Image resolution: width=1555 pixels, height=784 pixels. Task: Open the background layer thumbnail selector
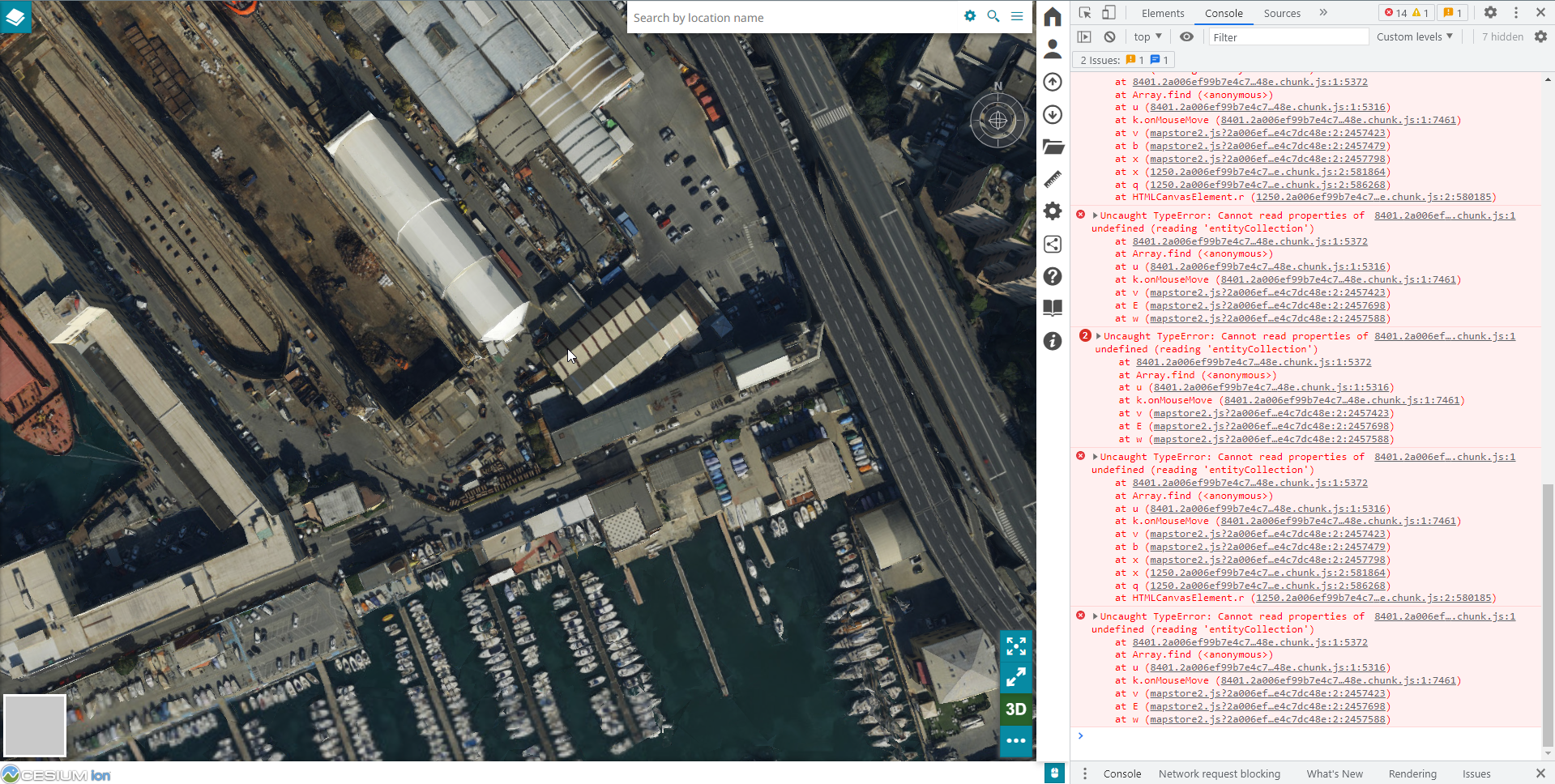click(x=34, y=725)
